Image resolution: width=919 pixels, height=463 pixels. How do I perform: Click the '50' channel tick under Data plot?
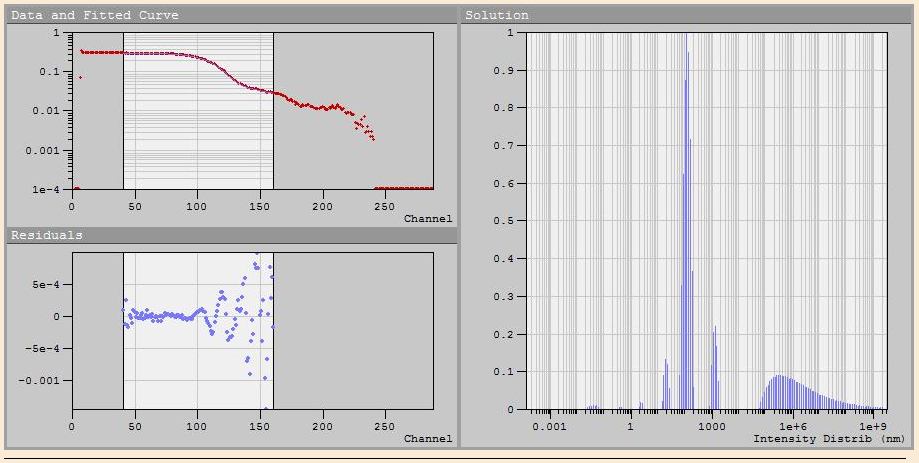[x=135, y=206]
